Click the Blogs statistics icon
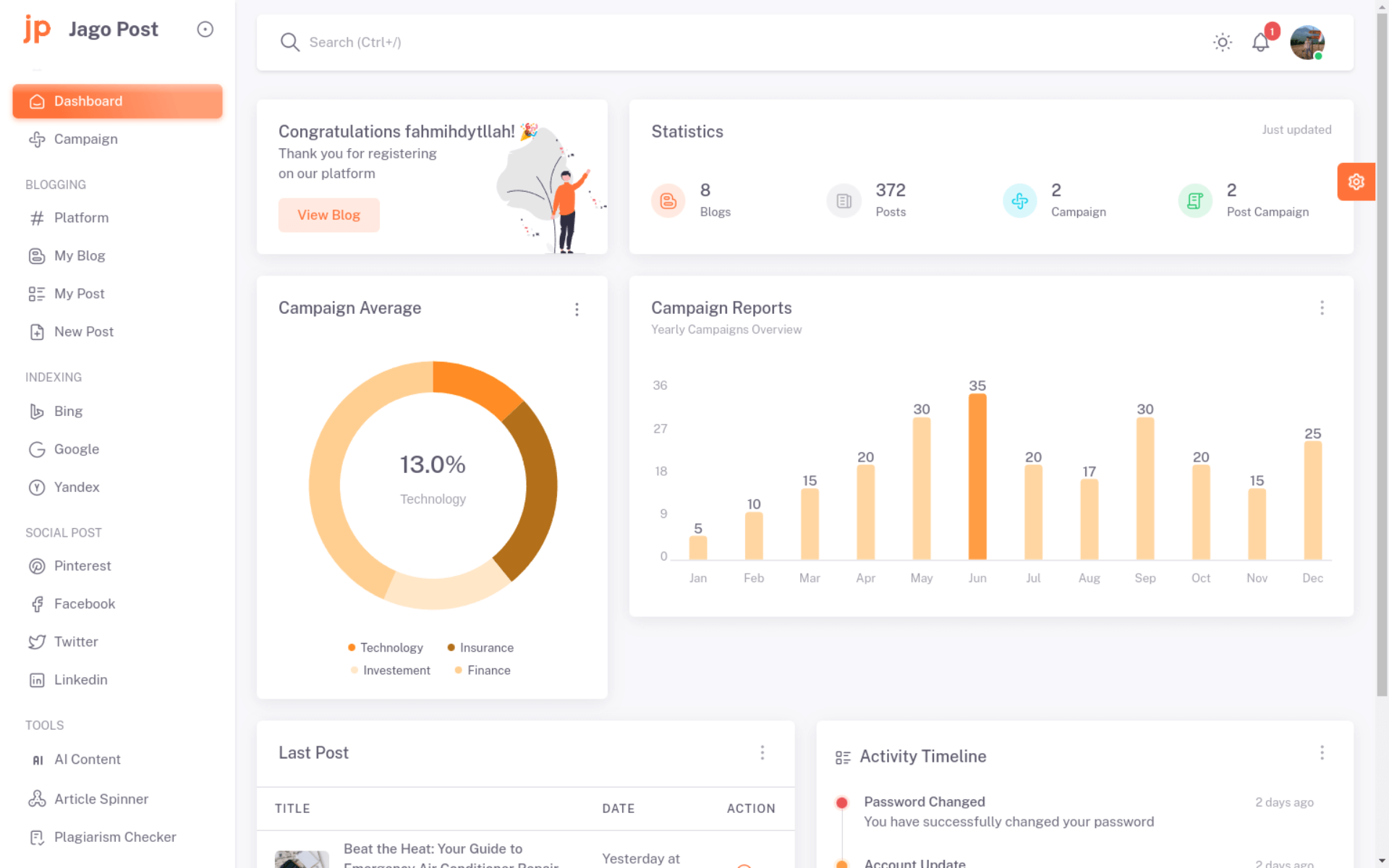This screenshot has height=868, width=1389. pyautogui.click(x=668, y=200)
